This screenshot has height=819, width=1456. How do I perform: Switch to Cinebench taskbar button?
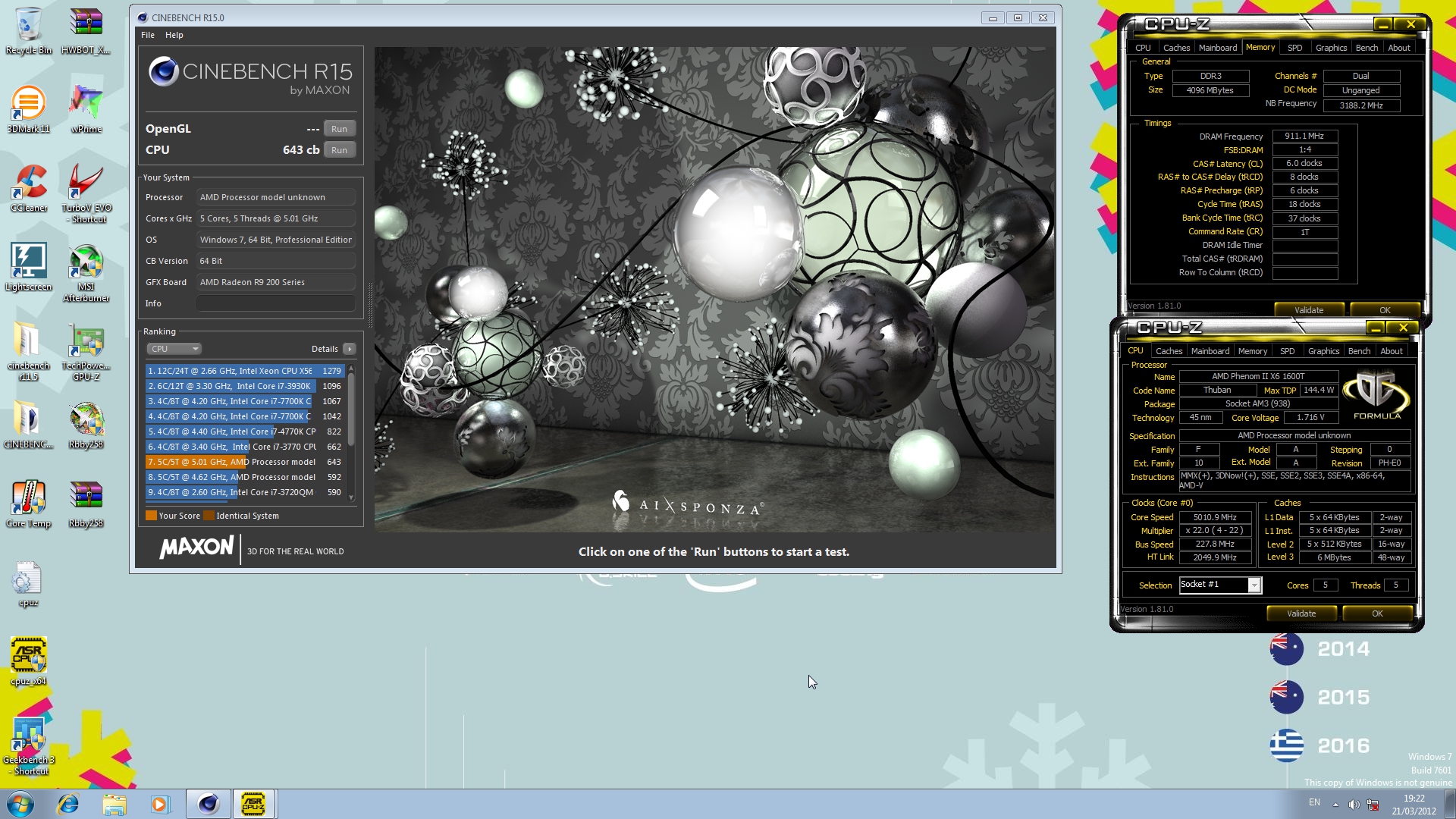(x=209, y=804)
